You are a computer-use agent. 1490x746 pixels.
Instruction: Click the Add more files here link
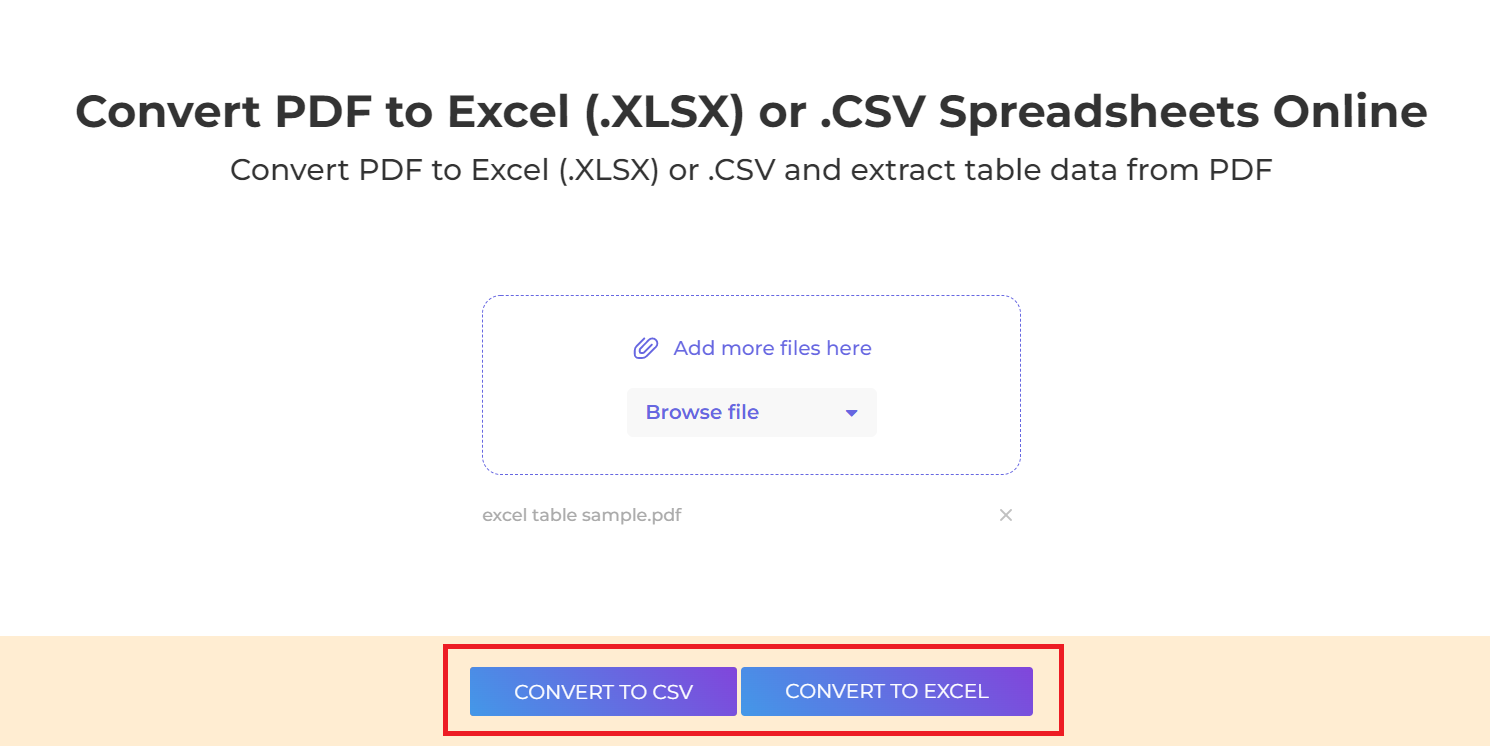[x=772, y=347]
